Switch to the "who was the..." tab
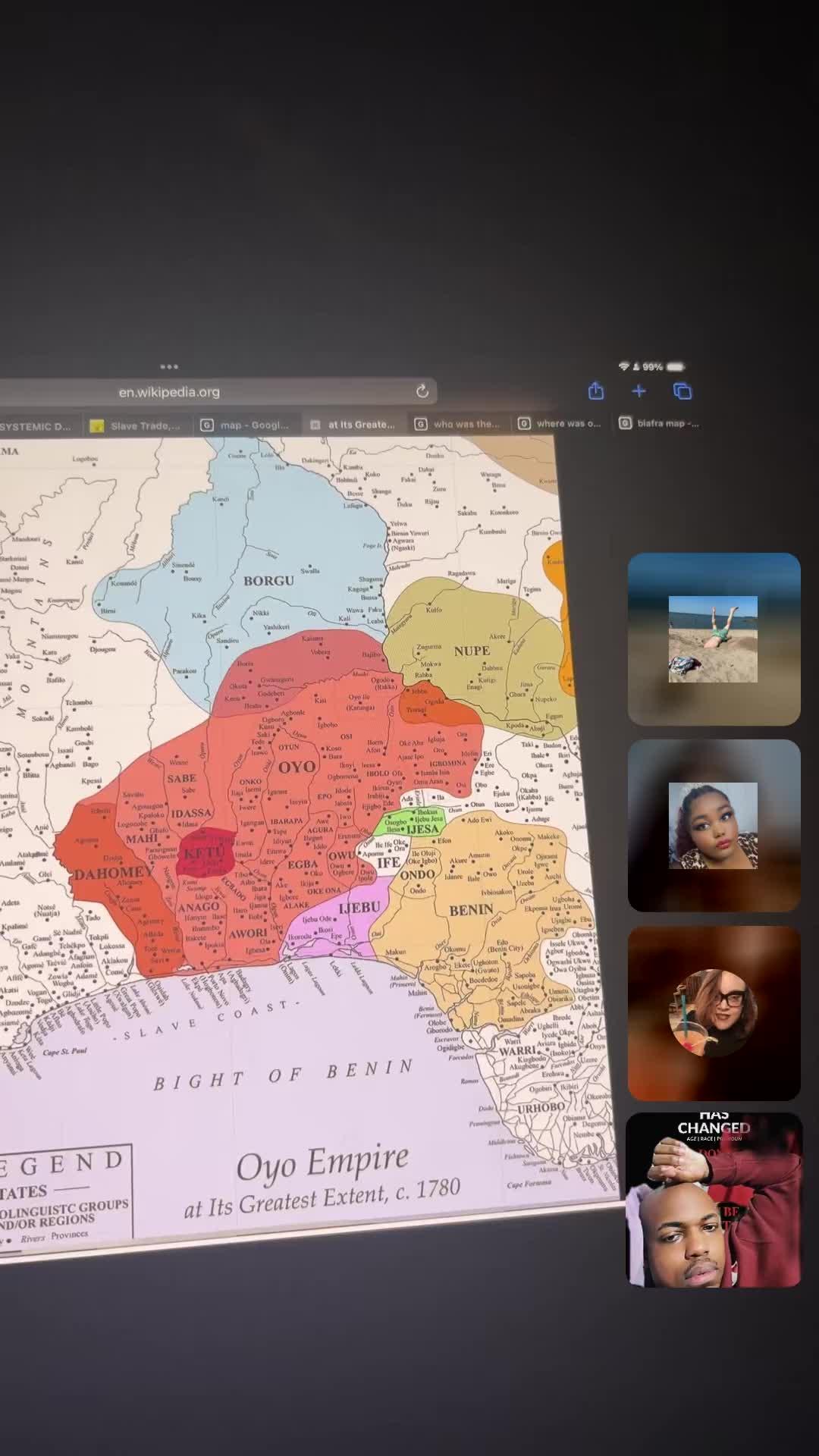Image resolution: width=819 pixels, height=1456 pixels. (458, 424)
